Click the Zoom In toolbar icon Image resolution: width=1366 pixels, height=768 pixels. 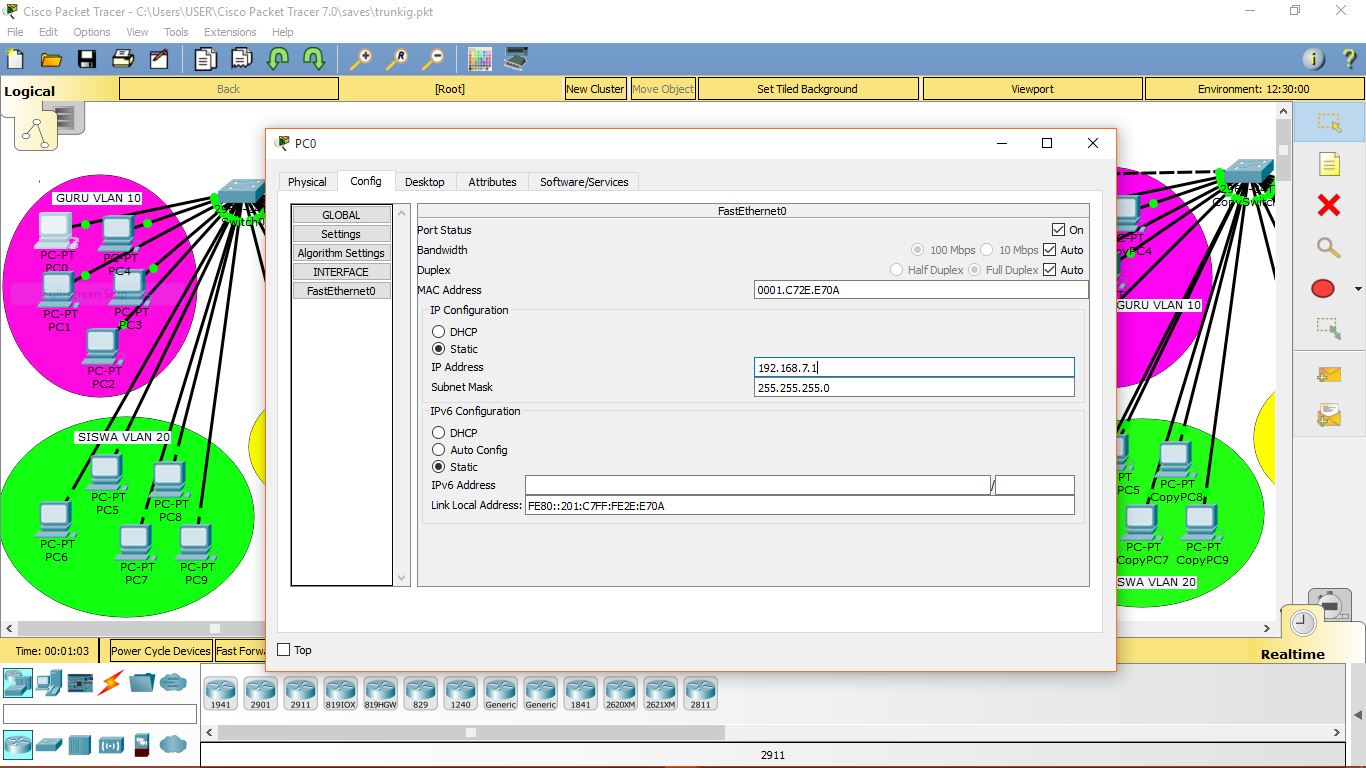coord(361,59)
